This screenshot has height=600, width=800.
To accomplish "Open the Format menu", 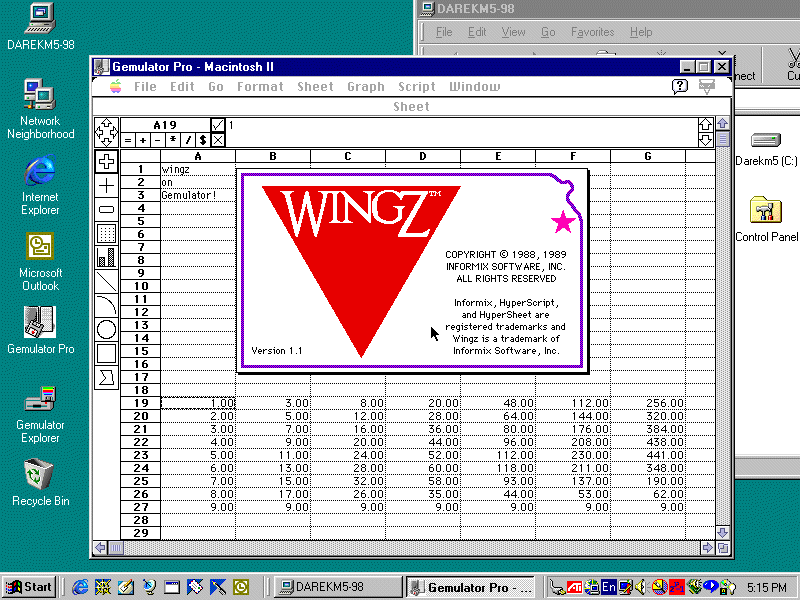I will pos(260,87).
